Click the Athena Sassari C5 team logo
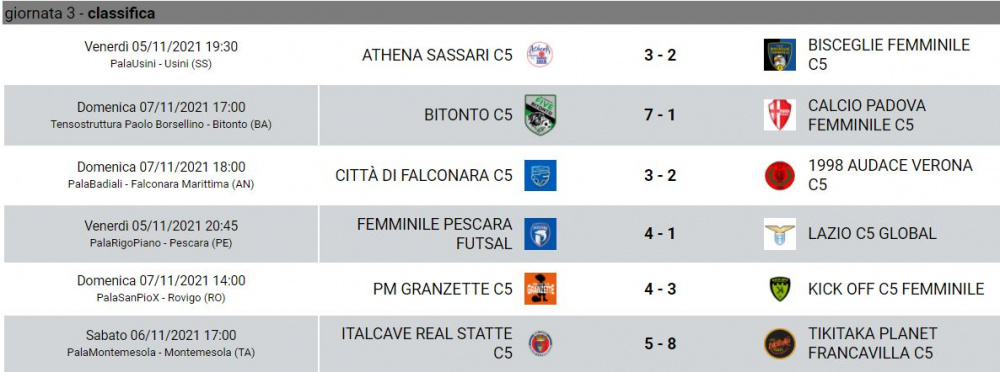This screenshot has width=1000, height=372. 540,55
